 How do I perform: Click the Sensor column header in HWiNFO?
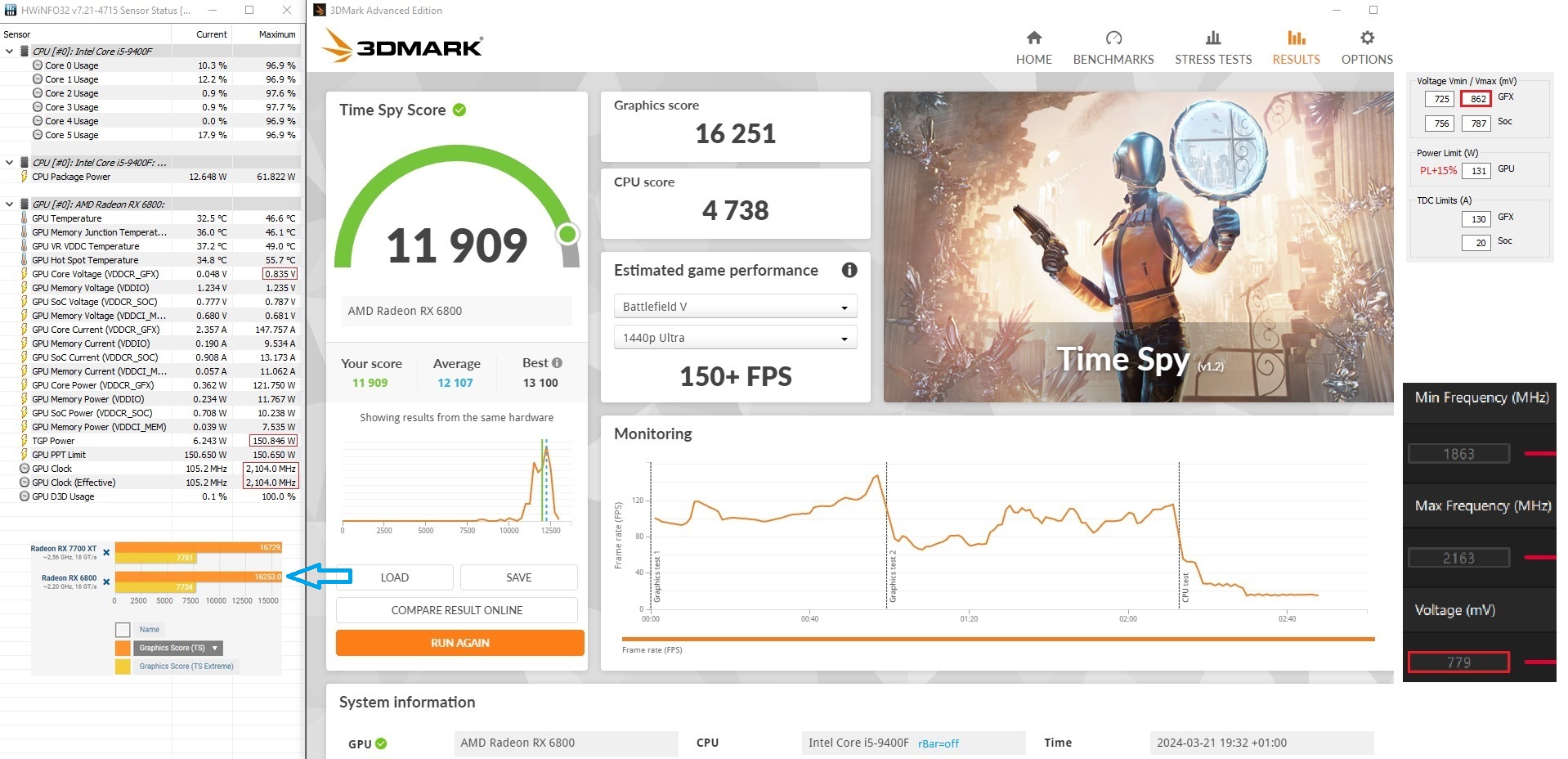[85, 34]
